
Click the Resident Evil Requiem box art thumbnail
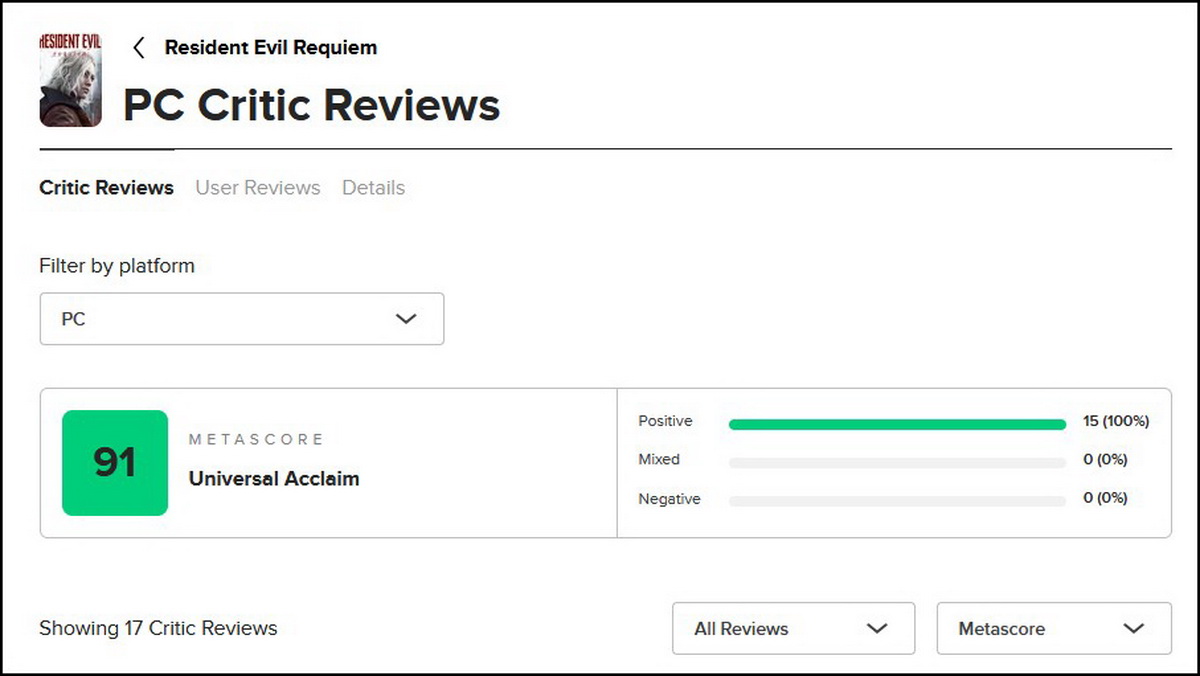[70, 80]
